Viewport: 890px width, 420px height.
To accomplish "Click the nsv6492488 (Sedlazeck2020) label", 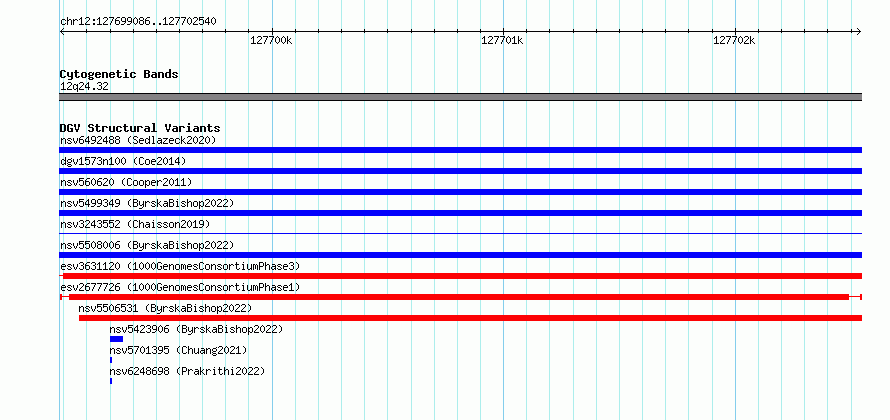I will point(138,140).
